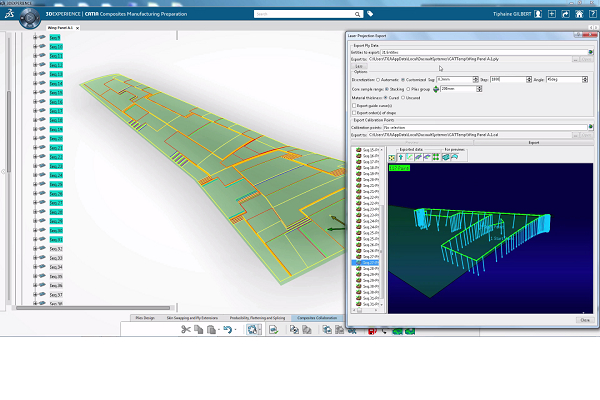Screen dimensions: 600x400
Task: Click the Export button in dialog
Action: pyautogui.click(x=533, y=142)
